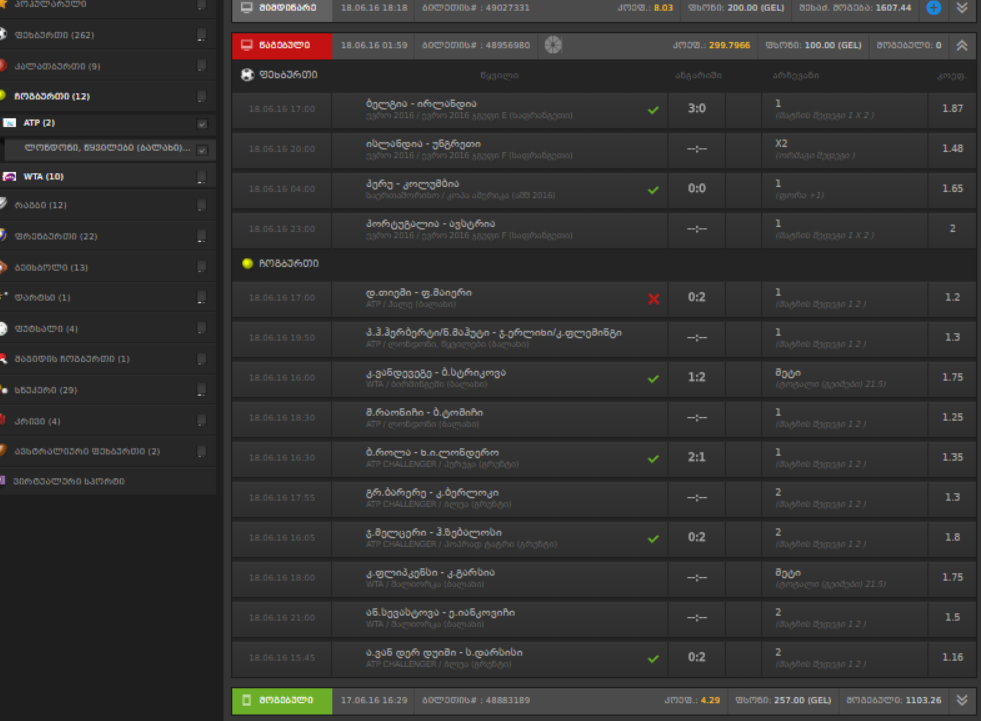Click the mobile icon on the green won ticket

247,700
